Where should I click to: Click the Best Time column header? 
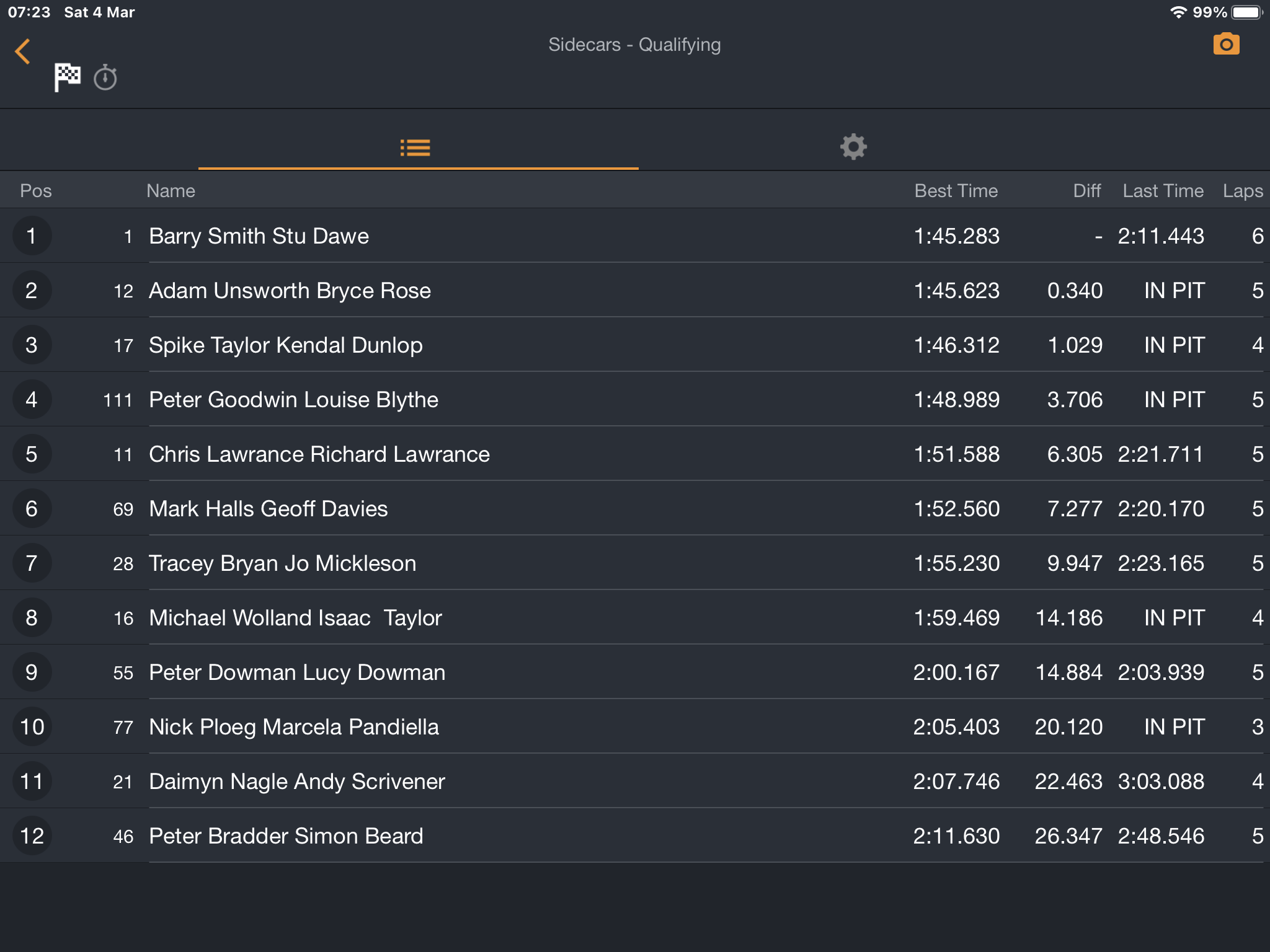coord(956,191)
